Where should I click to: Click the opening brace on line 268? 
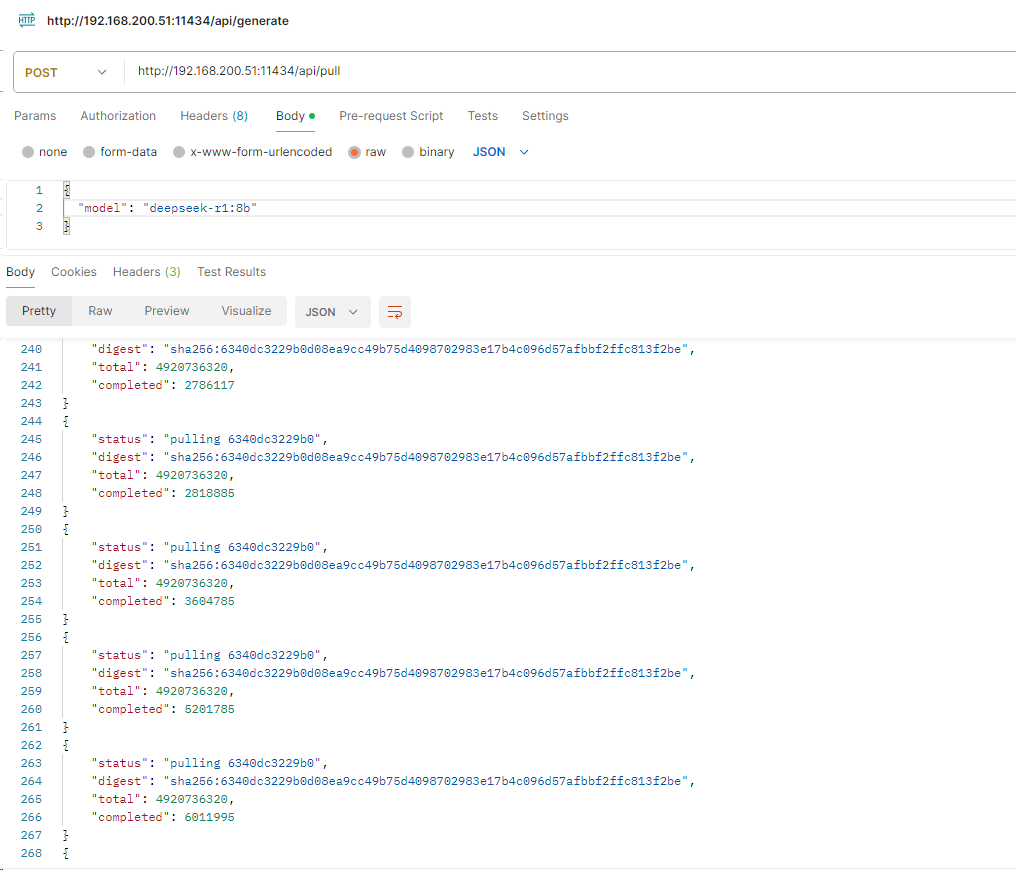pos(65,854)
